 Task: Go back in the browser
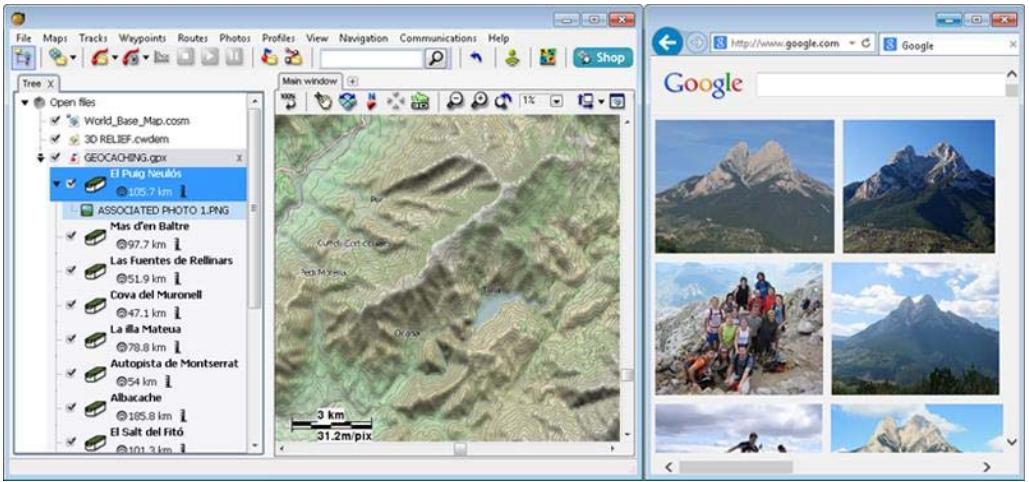(667, 44)
